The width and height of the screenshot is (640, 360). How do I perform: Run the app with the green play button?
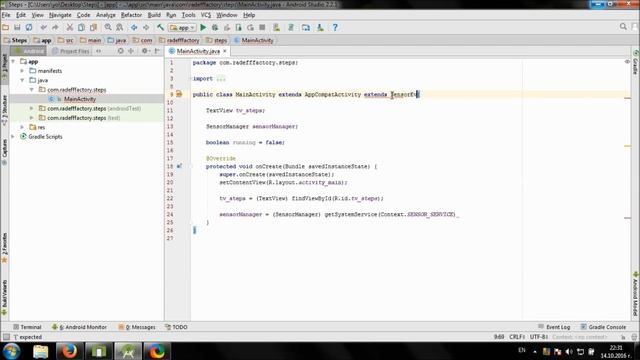tap(203, 27)
